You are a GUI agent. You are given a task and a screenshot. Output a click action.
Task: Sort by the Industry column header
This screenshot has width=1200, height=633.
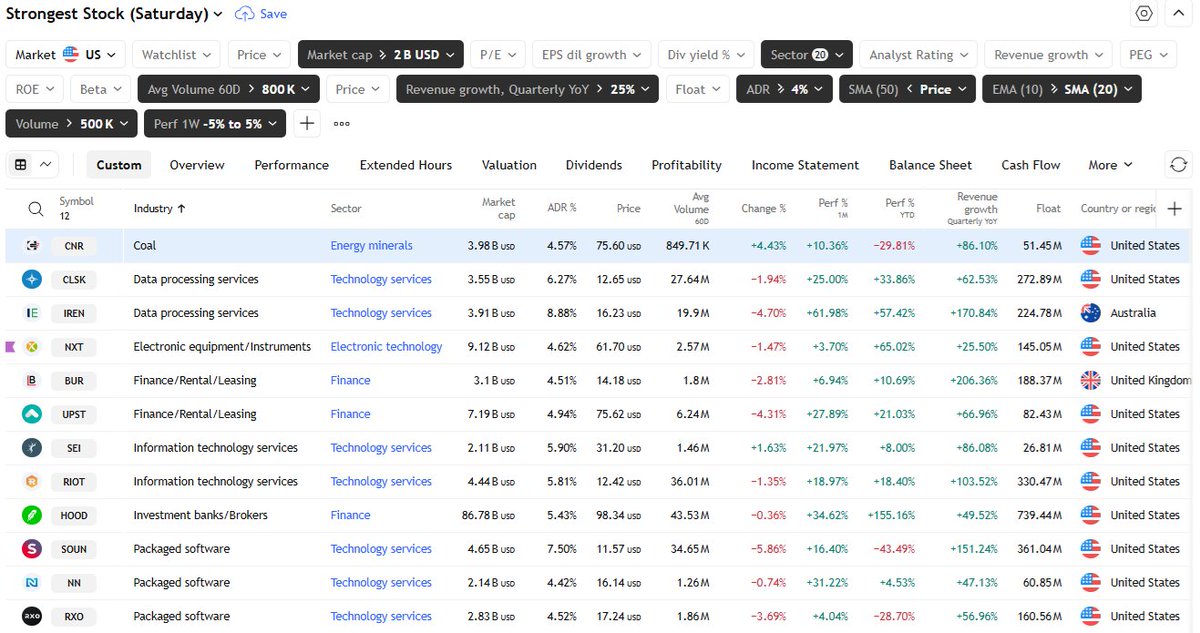point(160,209)
